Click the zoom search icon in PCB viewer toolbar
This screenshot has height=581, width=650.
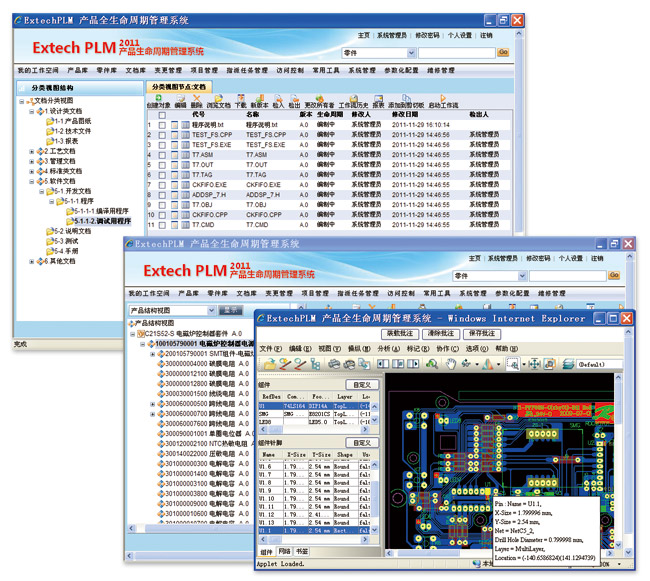[x=432, y=364]
